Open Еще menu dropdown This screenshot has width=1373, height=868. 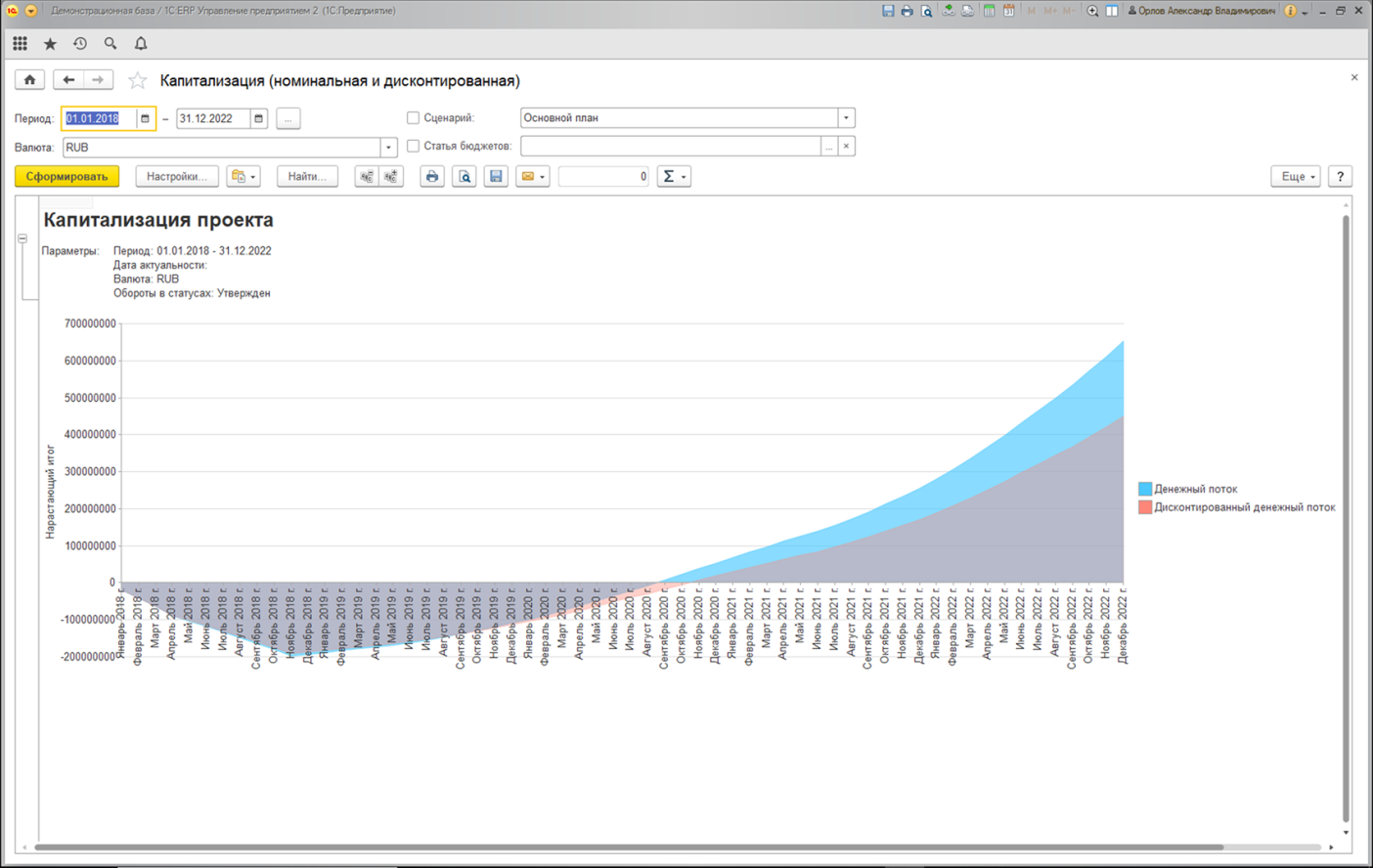pos(1297,177)
